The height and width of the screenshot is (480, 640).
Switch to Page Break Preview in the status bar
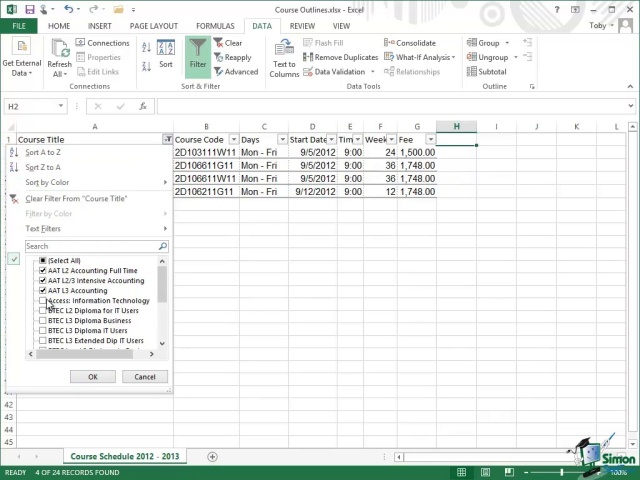(x=509, y=472)
